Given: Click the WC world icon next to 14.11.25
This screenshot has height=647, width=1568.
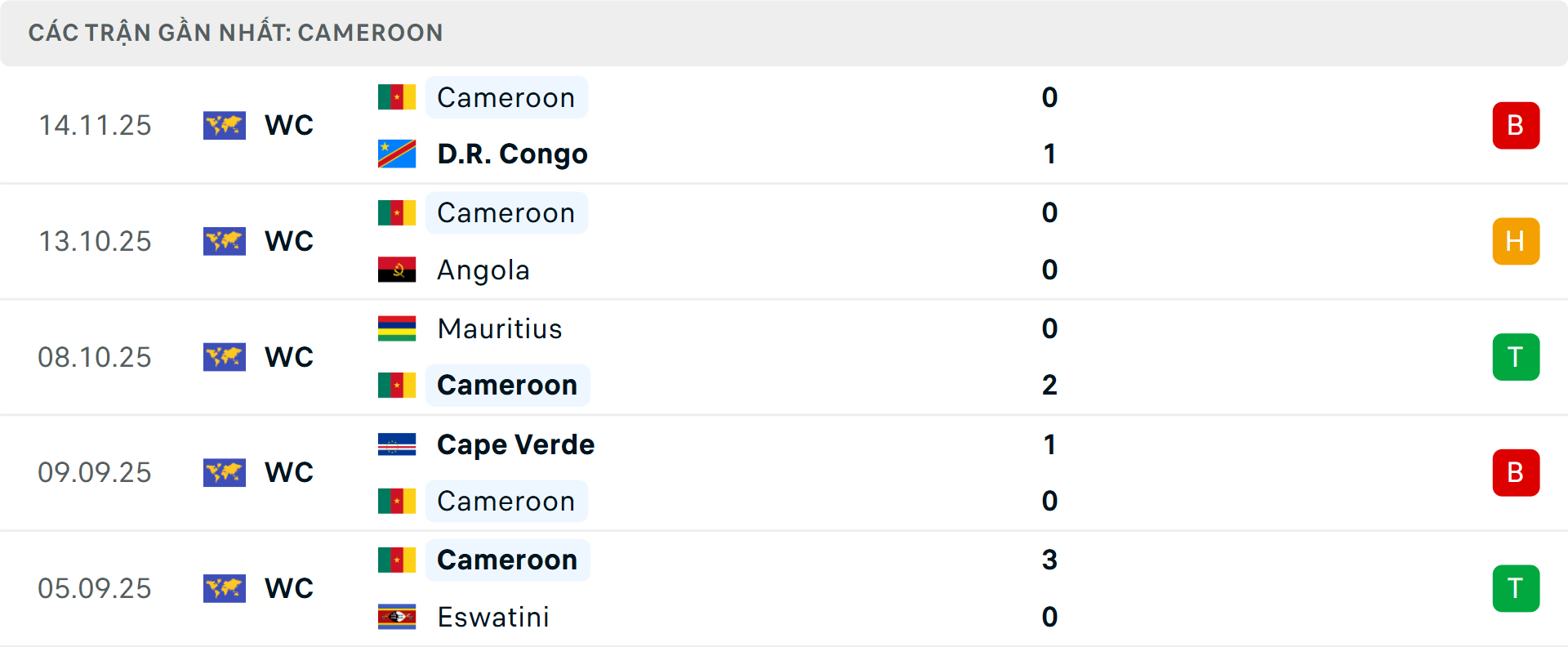Looking at the screenshot, I should coord(224,125).
